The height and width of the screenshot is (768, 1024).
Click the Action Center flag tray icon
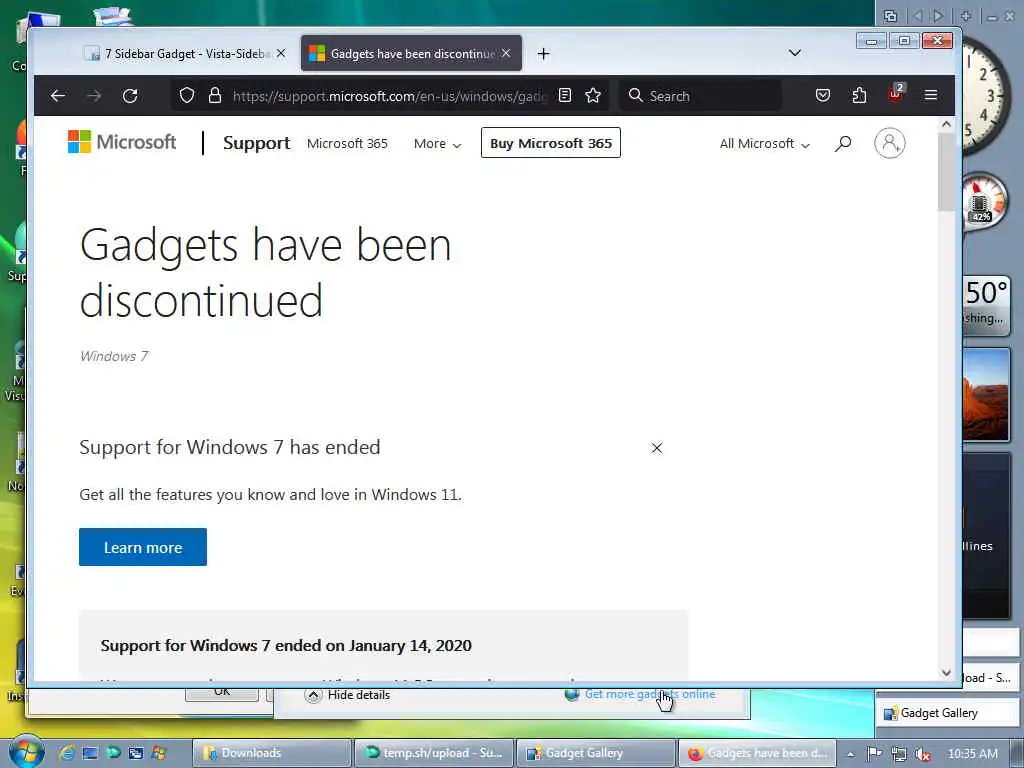coord(874,754)
